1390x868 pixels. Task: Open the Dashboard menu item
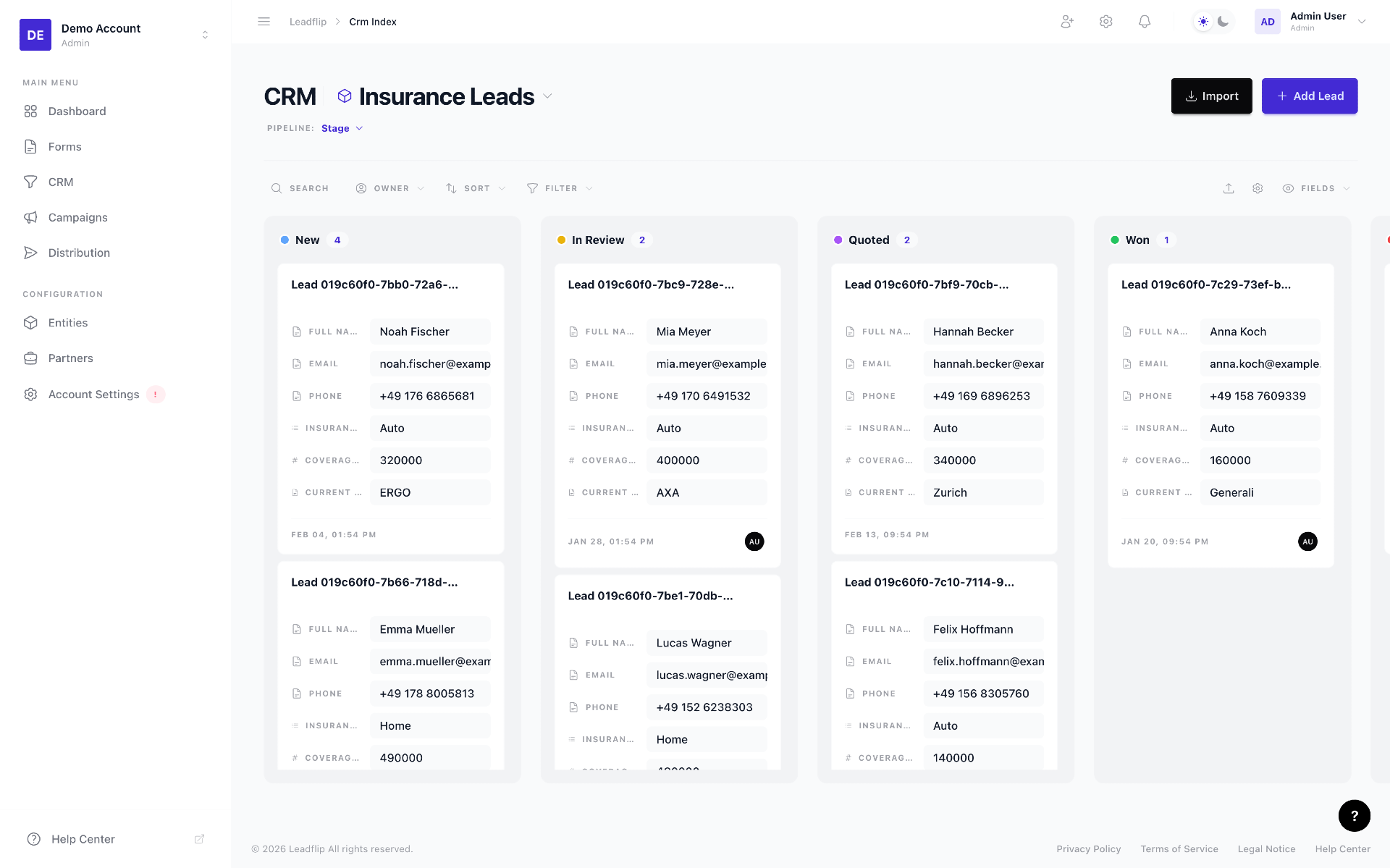coord(76,111)
